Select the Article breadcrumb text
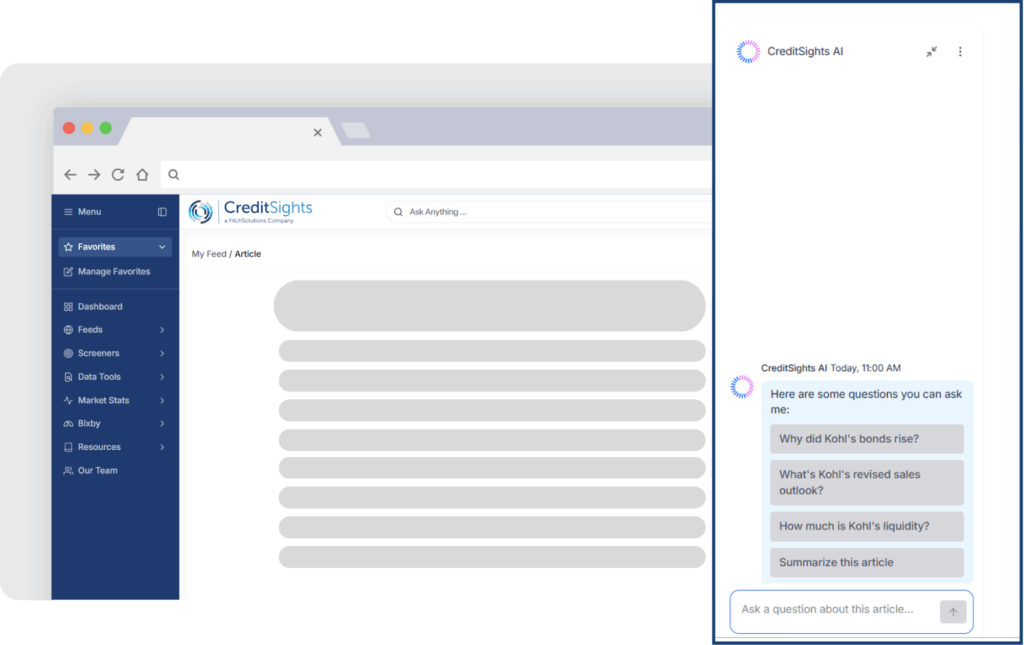 point(248,254)
